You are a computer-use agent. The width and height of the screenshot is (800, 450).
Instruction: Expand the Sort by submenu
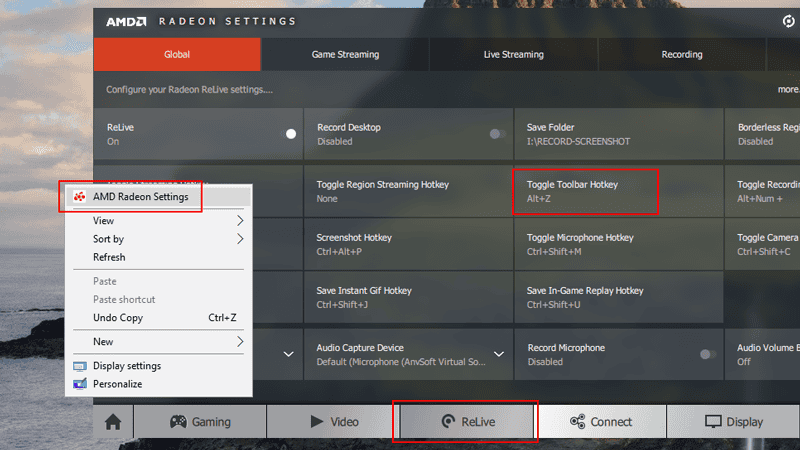click(x=240, y=239)
